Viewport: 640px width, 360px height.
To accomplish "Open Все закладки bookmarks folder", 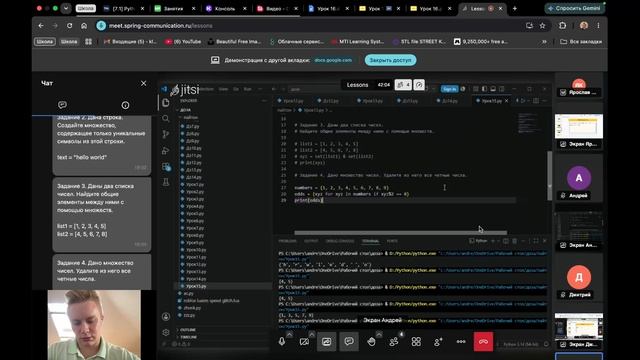I will tap(581, 42).
